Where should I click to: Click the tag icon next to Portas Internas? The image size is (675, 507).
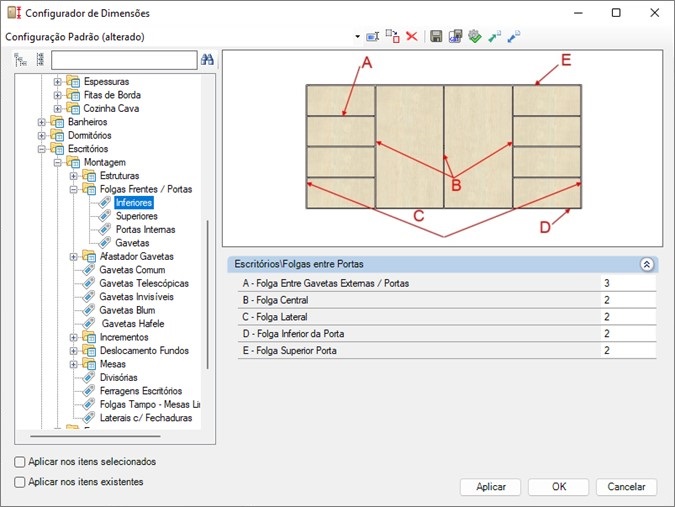105,229
